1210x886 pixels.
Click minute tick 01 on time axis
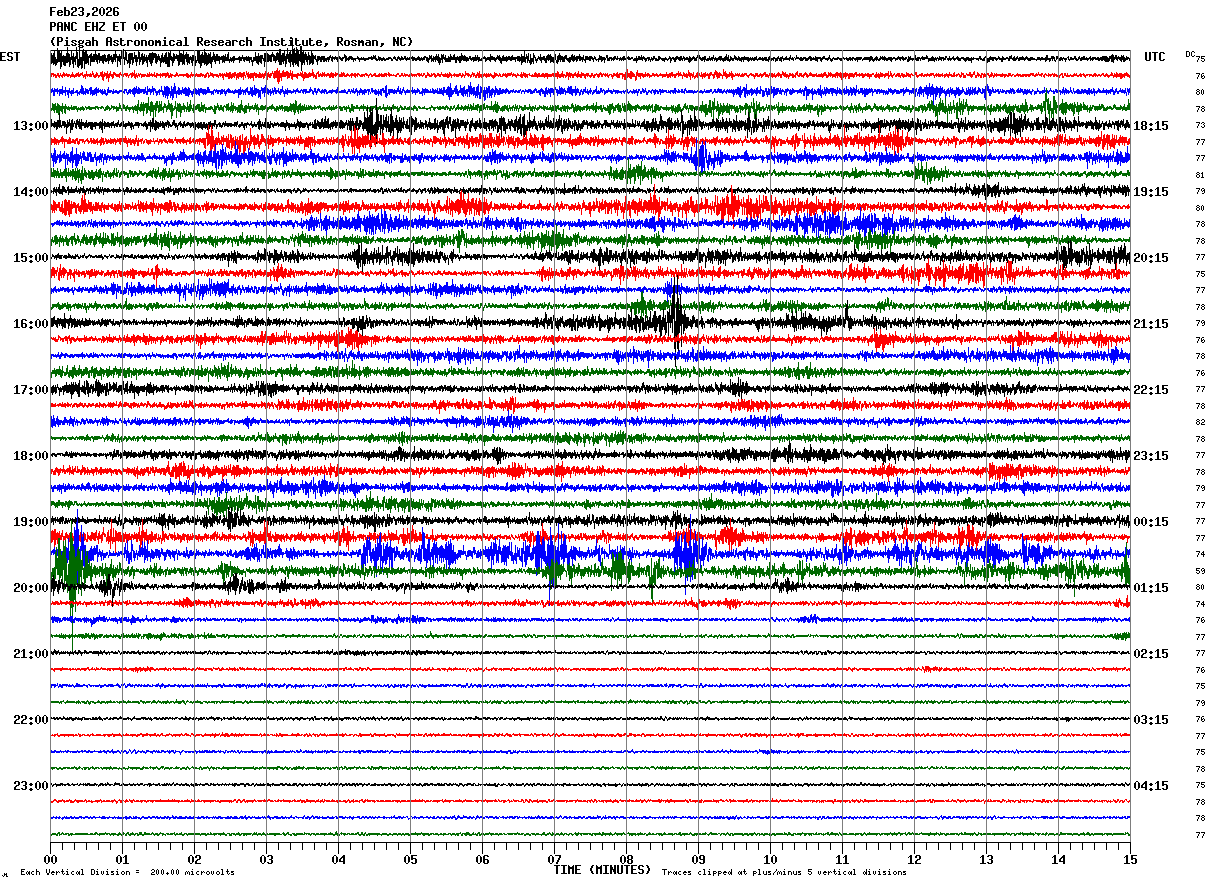click(x=122, y=859)
